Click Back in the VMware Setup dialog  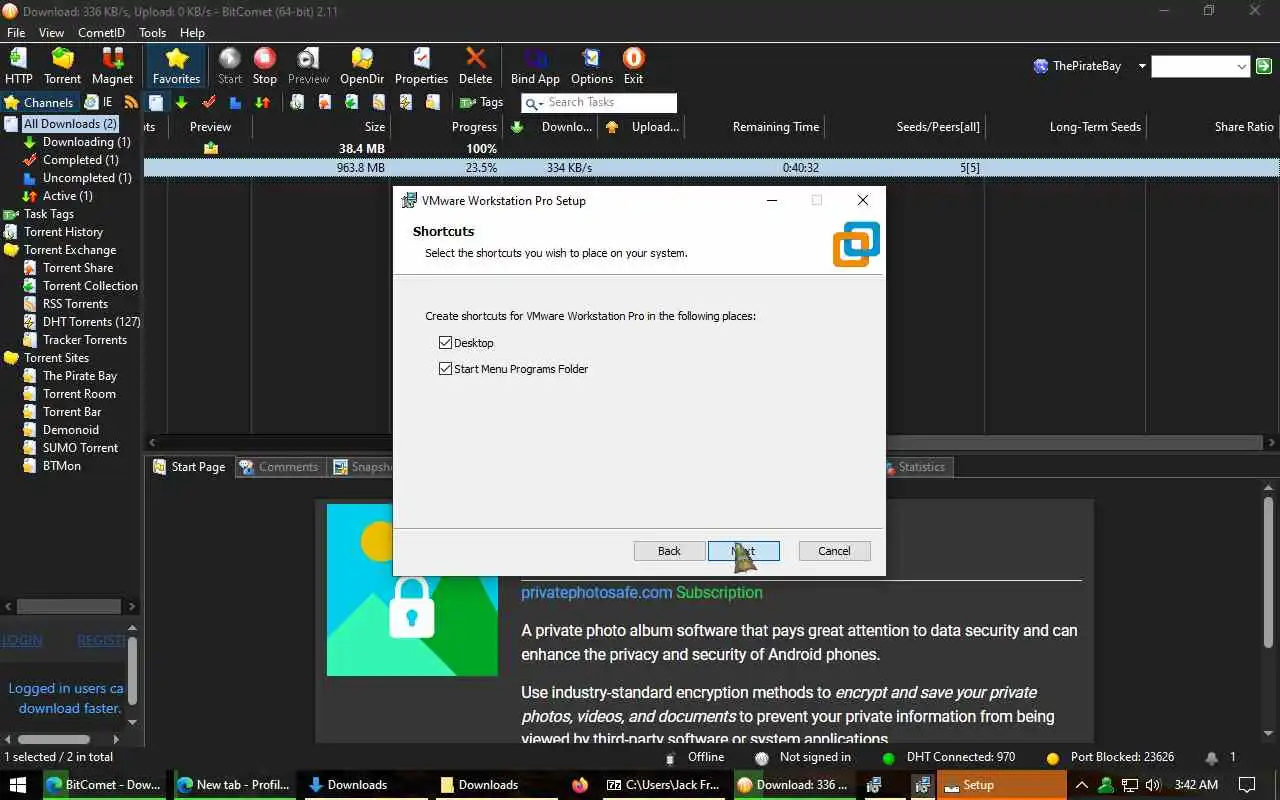(x=669, y=551)
